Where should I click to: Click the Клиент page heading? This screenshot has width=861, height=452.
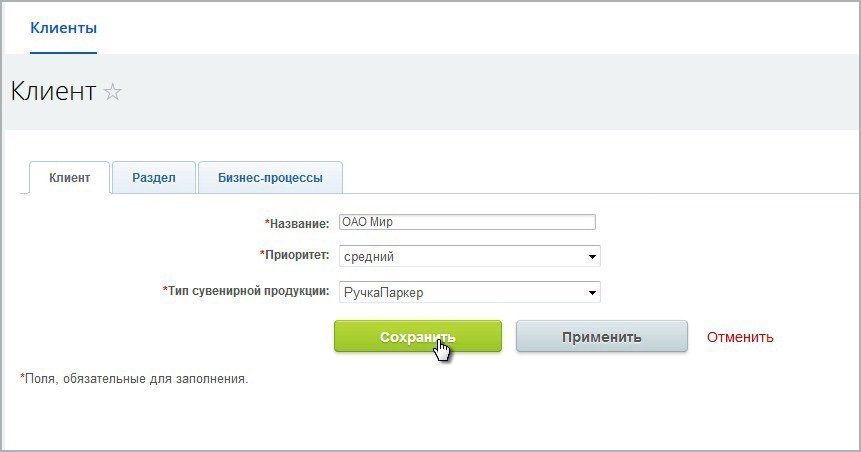53,92
